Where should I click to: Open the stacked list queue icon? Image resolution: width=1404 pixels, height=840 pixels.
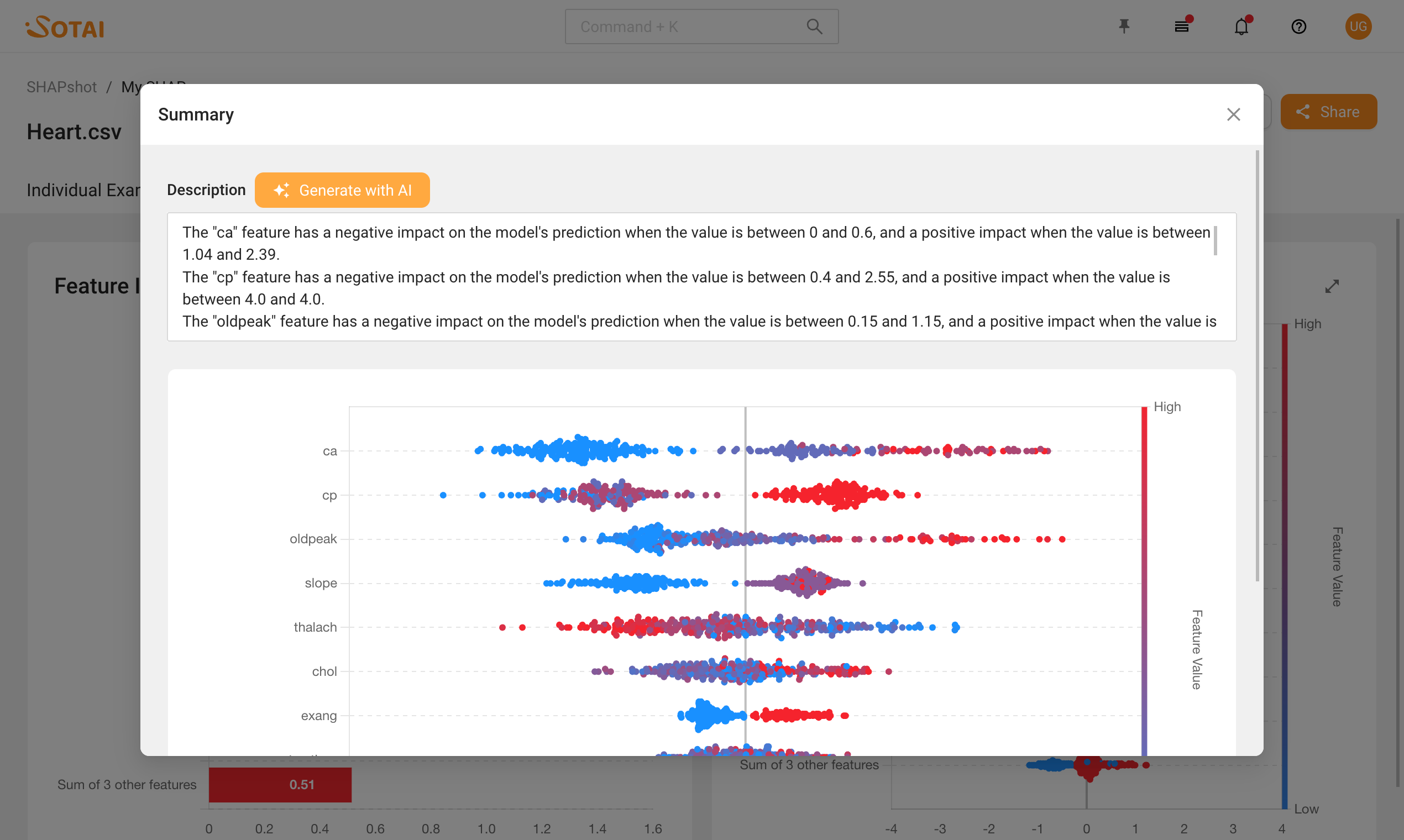(1181, 26)
